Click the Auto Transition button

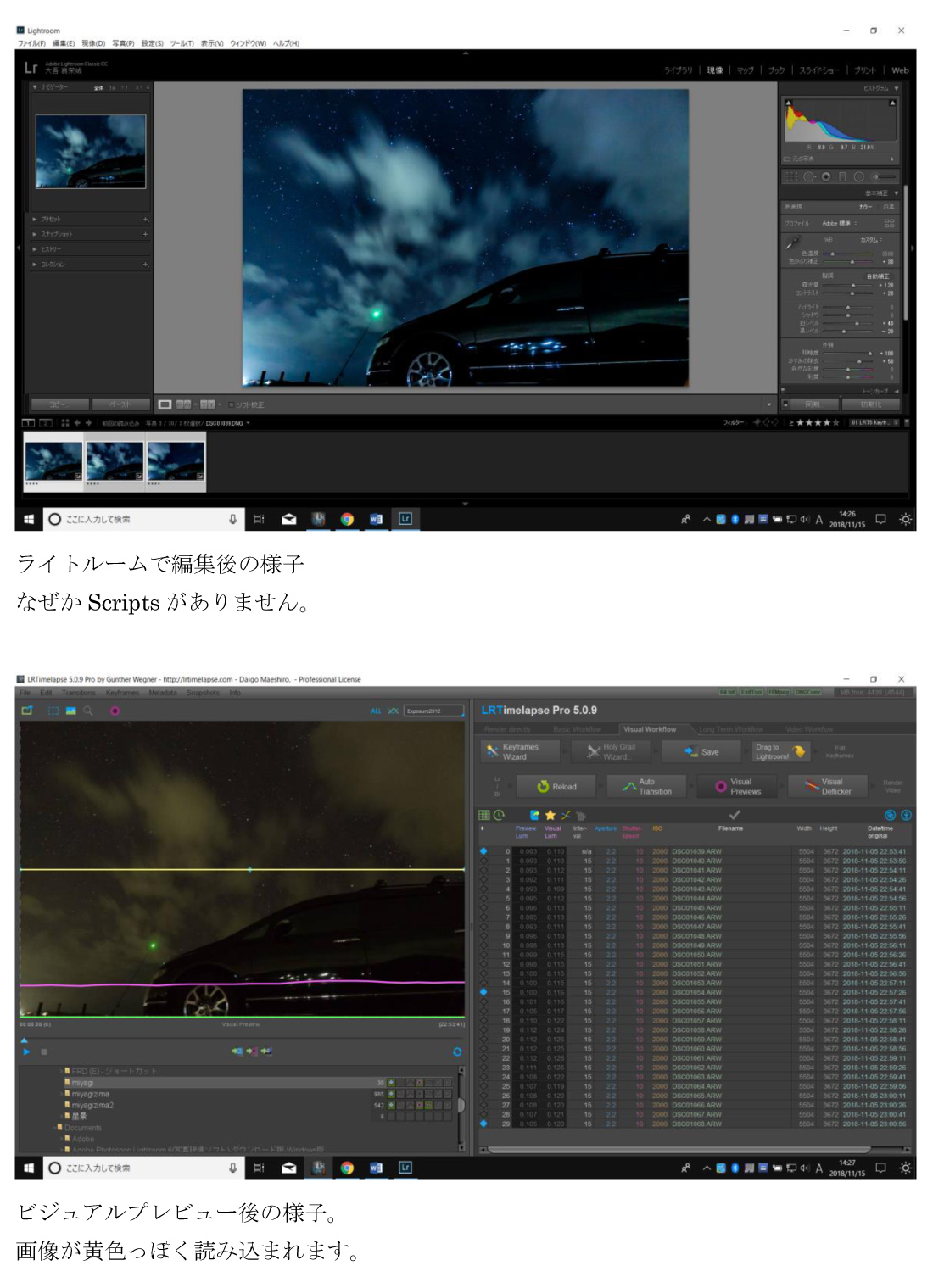pos(647,787)
